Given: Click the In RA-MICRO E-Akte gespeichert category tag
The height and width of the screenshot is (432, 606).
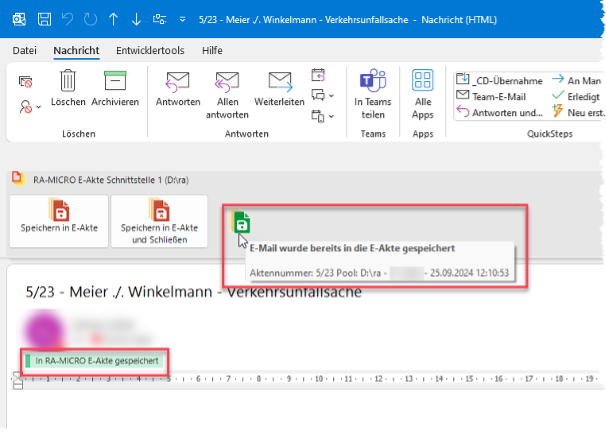Looking at the screenshot, I should point(94,359).
